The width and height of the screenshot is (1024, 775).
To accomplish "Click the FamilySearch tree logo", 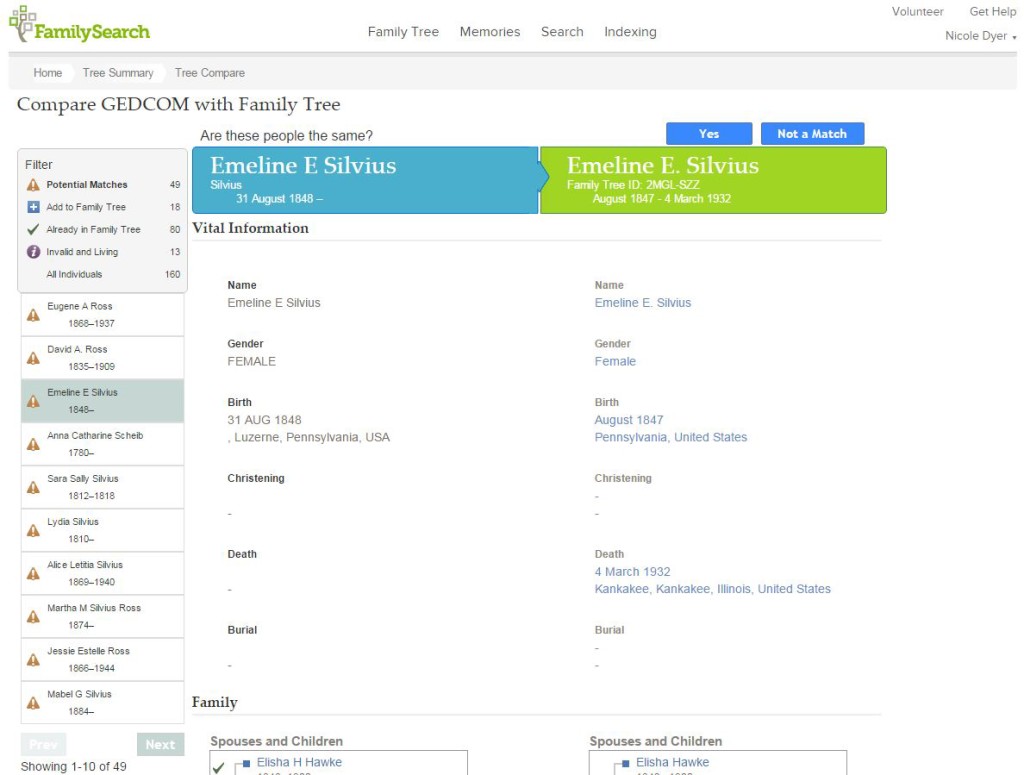I will (x=79, y=25).
